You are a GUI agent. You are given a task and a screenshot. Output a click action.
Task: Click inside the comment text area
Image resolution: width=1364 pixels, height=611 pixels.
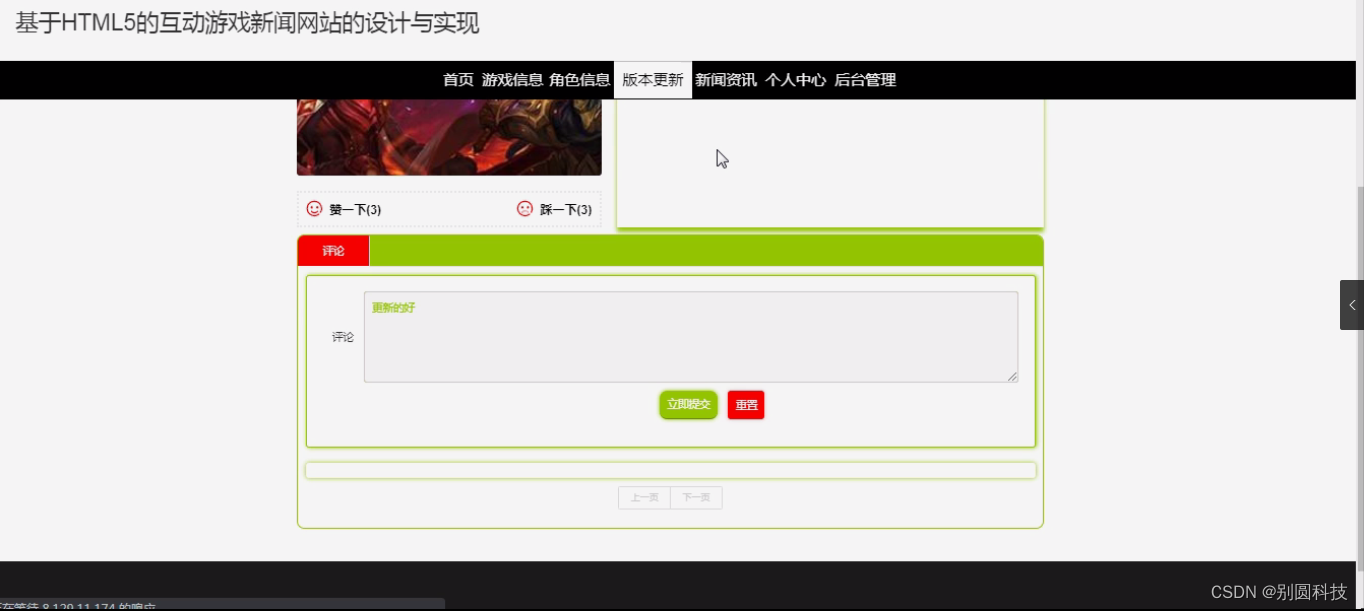pos(690,335)
